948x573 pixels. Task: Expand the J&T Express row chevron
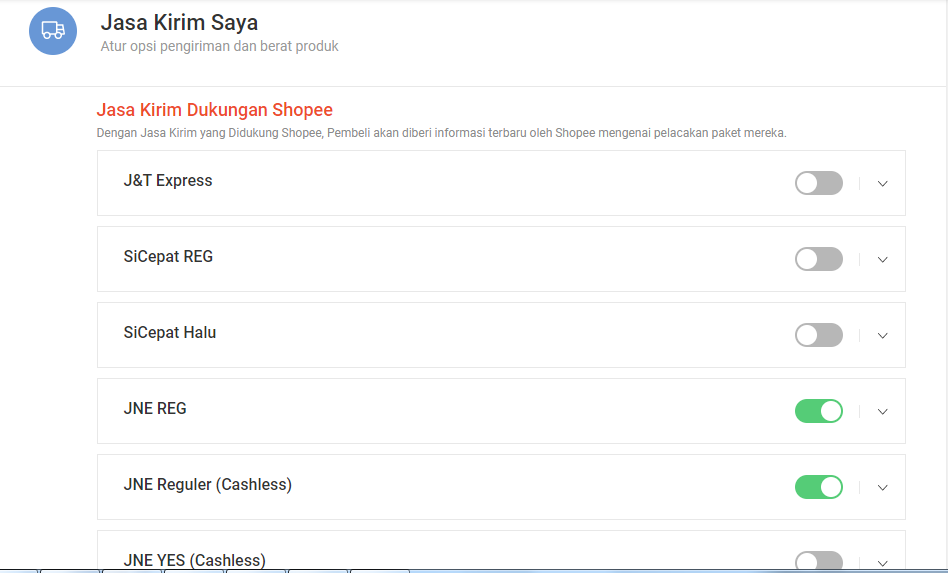click(883, 184)
